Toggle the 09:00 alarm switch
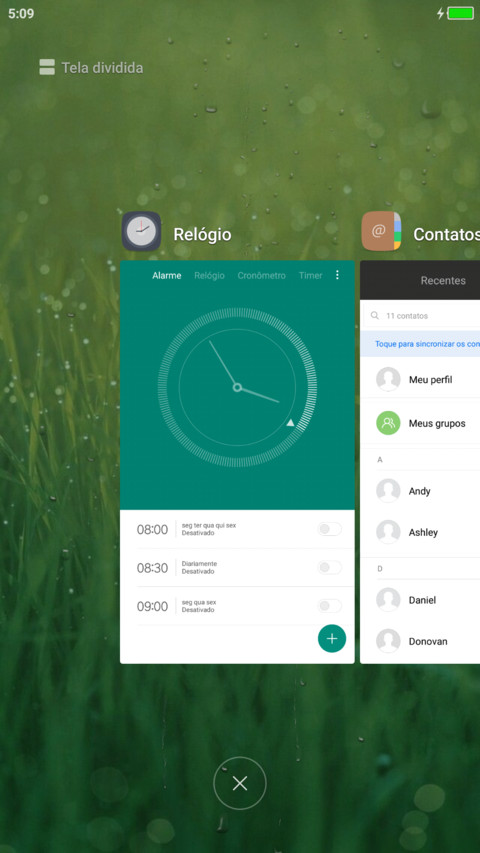Viewport: 480px width, 853px height. [329, 606]
